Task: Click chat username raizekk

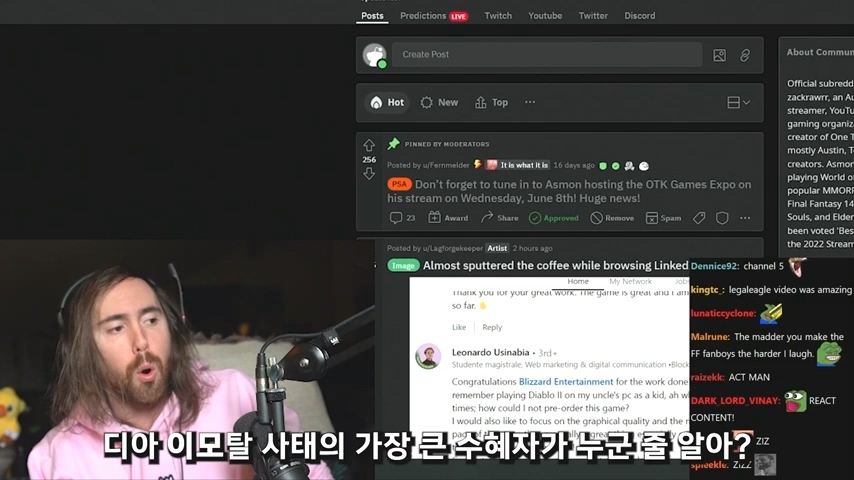Action: coord(707,377)
